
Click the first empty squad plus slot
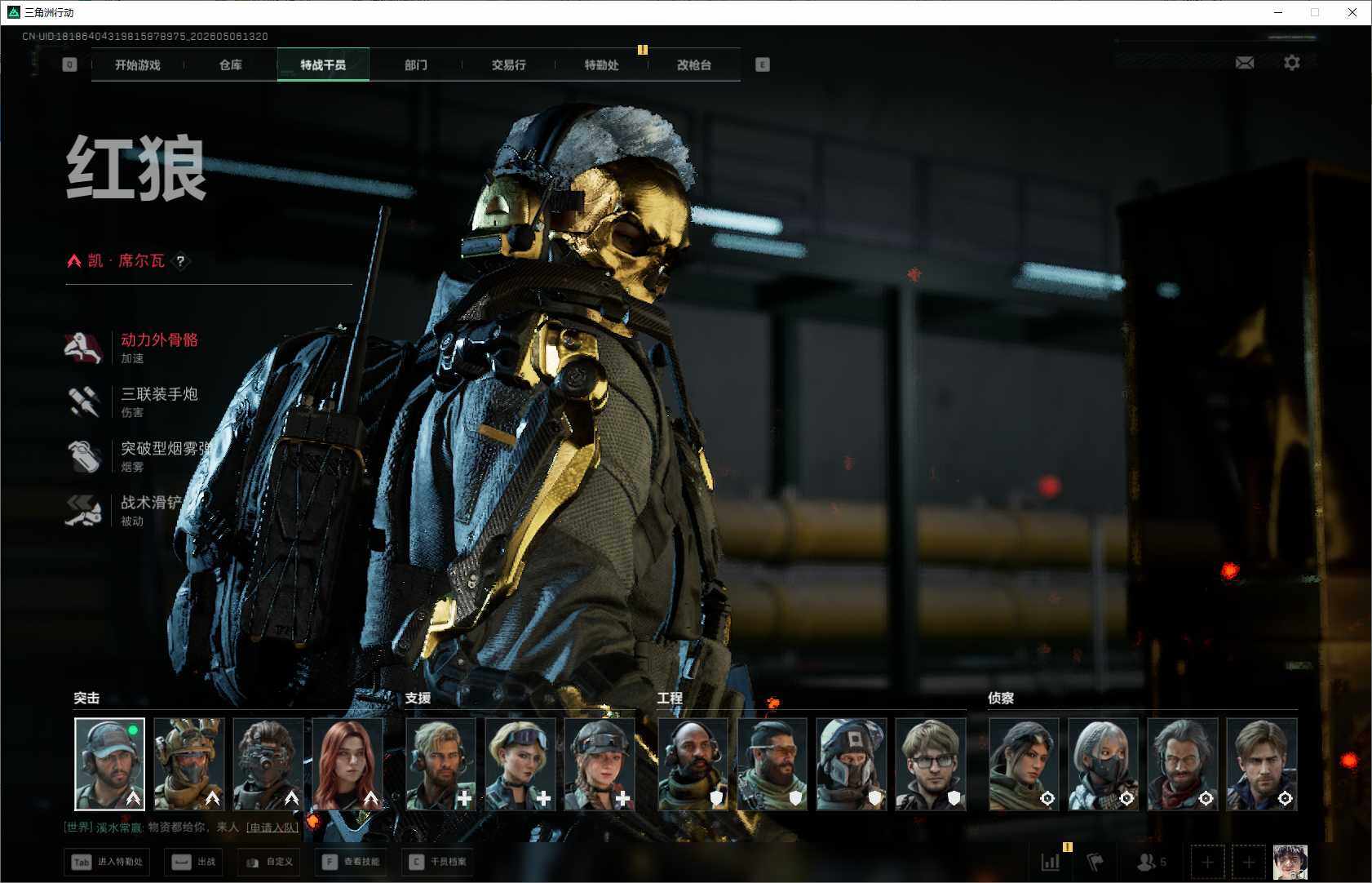pyautogui.click(x=1208, y=862)
